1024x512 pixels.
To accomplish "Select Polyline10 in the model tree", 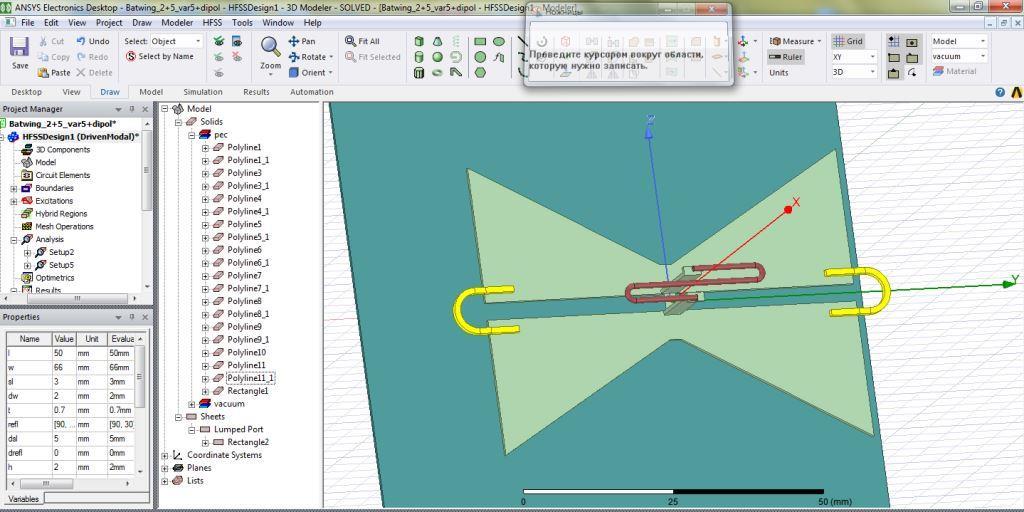I will [246, 353].
